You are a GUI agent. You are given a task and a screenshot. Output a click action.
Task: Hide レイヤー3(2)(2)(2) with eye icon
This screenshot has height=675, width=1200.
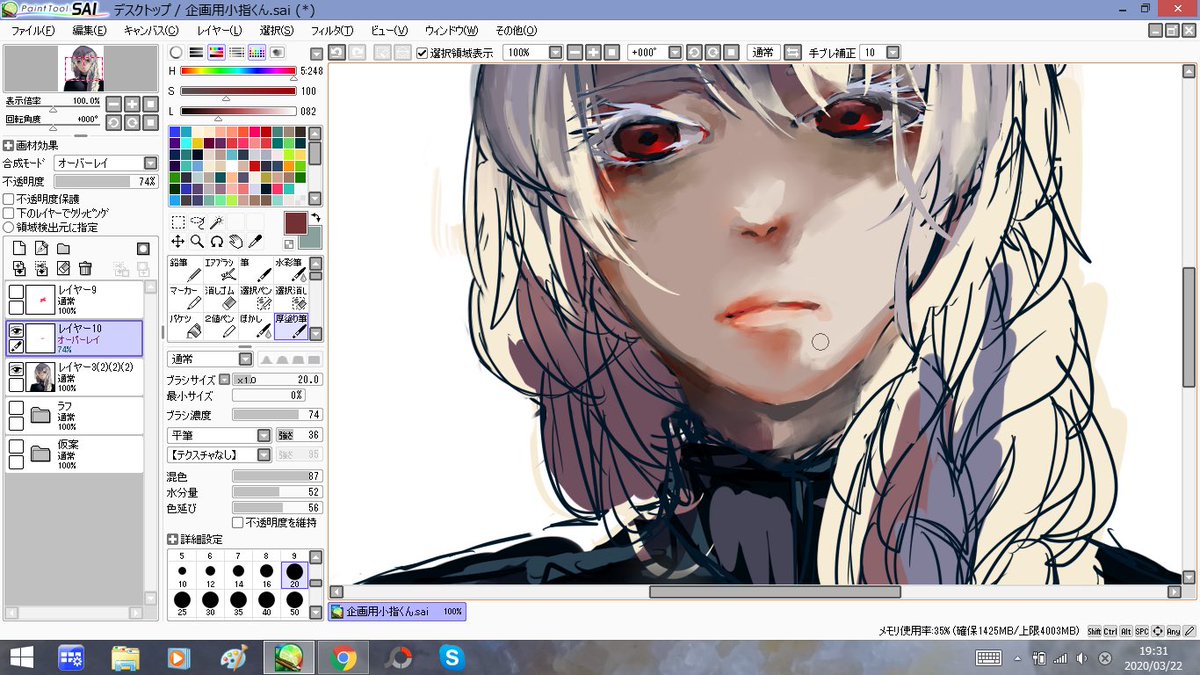tap(16, 369)
